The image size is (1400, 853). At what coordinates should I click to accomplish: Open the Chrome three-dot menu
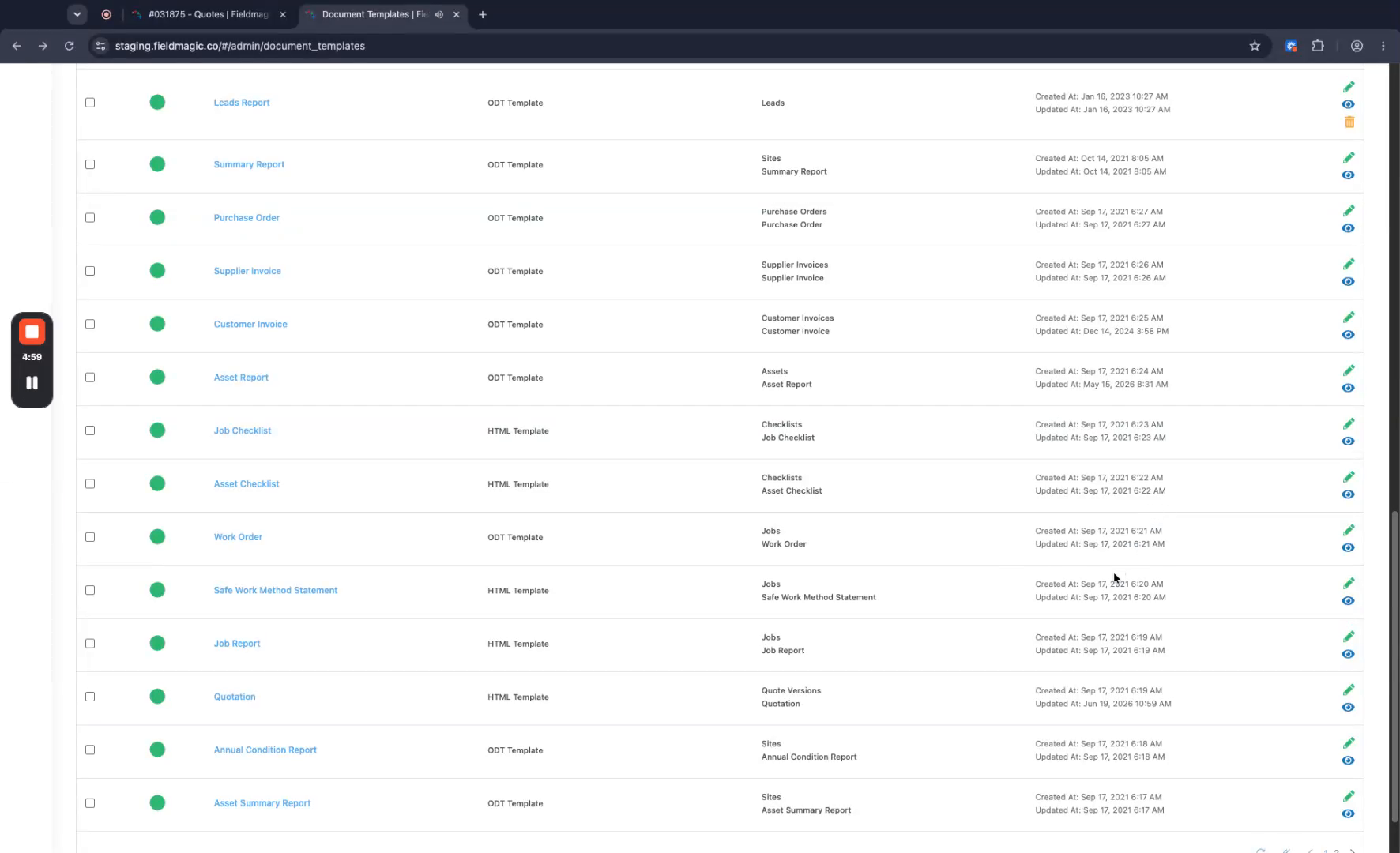[x=1383, y=46]
